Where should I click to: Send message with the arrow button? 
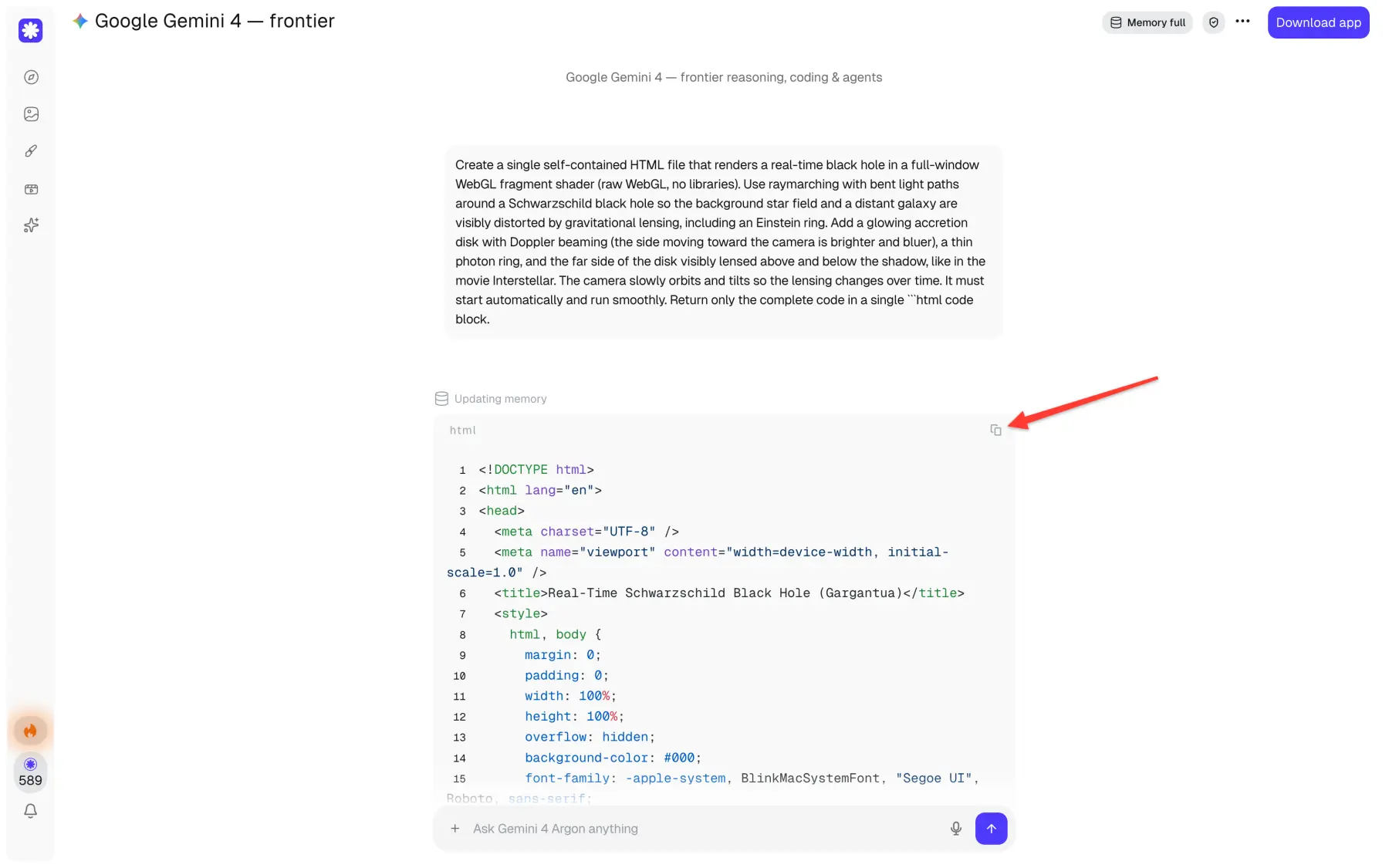tap(992, 829)
